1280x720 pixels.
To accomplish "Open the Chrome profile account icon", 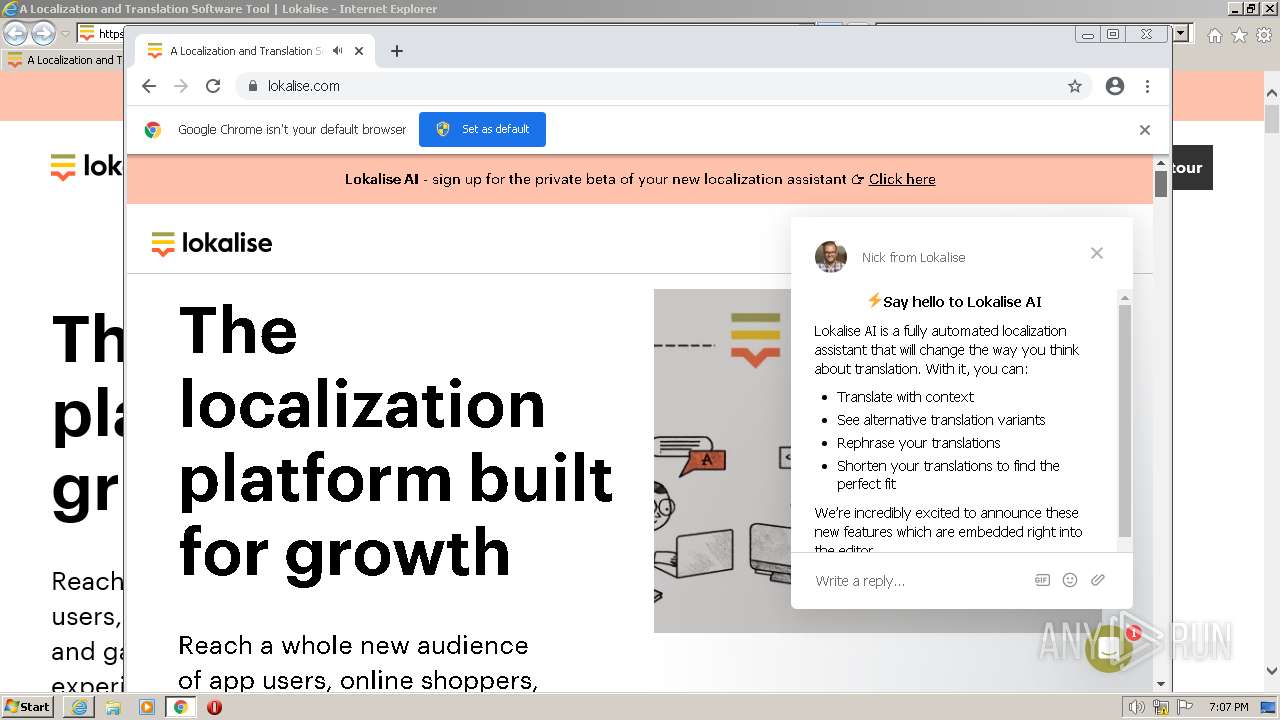I will tap(1115, 86).
